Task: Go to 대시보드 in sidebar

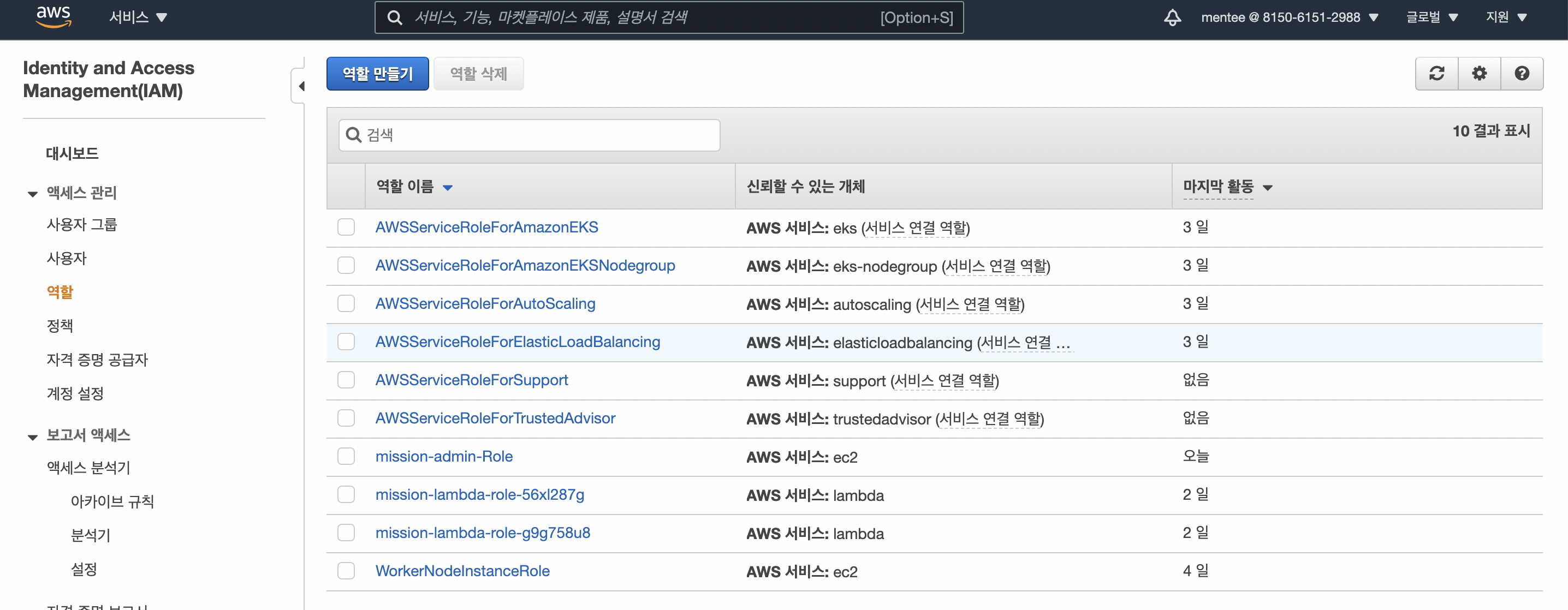Action: (72, 153)
